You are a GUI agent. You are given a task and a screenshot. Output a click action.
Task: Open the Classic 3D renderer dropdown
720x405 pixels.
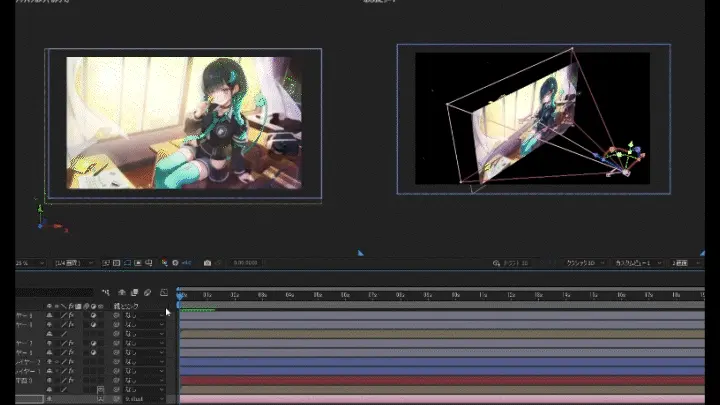pyautogui.click(x=587, y=263)
